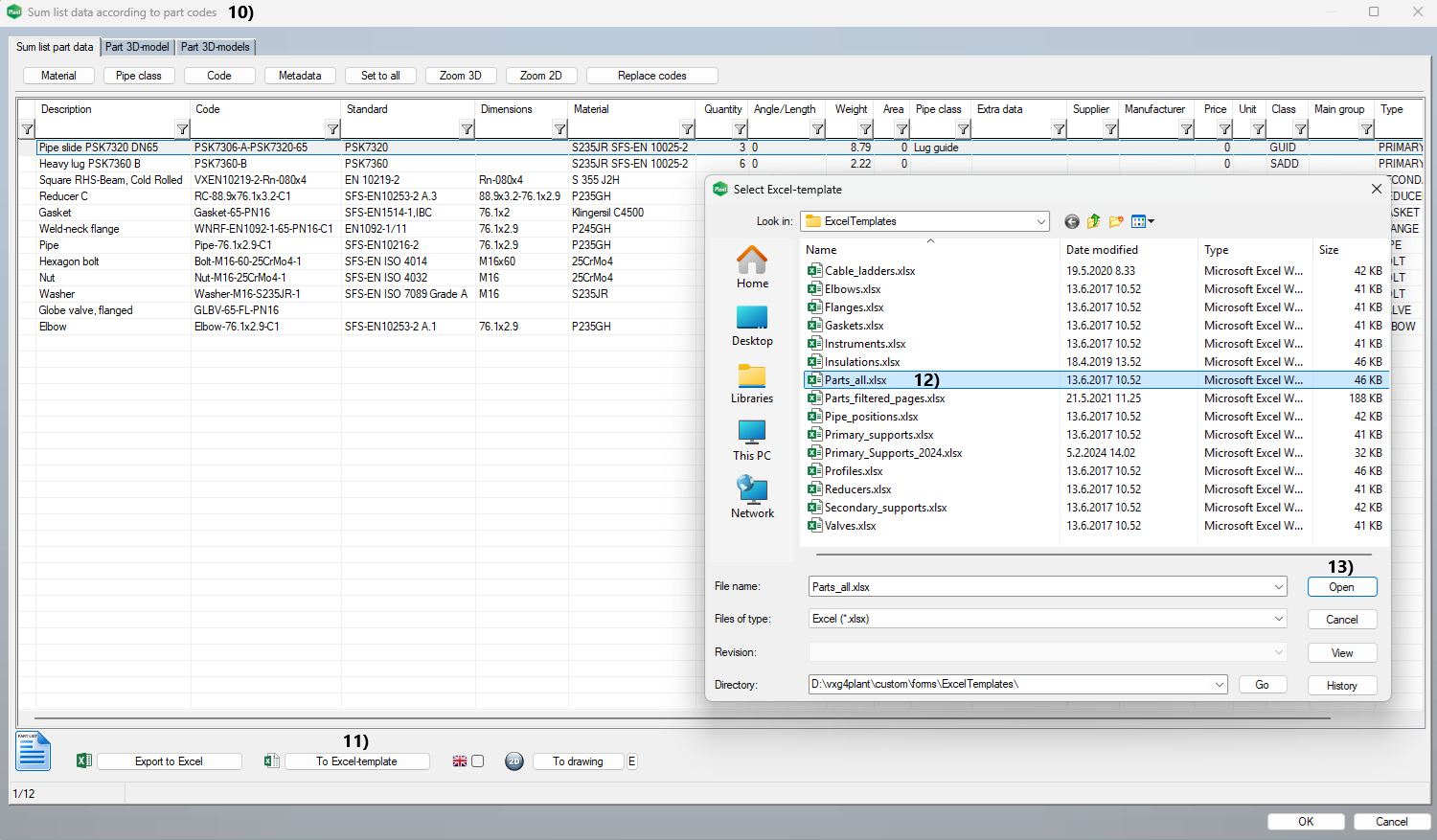Screen dimensions: 1437x840
Task: Open the Description column filter
Action: [182, 129]
